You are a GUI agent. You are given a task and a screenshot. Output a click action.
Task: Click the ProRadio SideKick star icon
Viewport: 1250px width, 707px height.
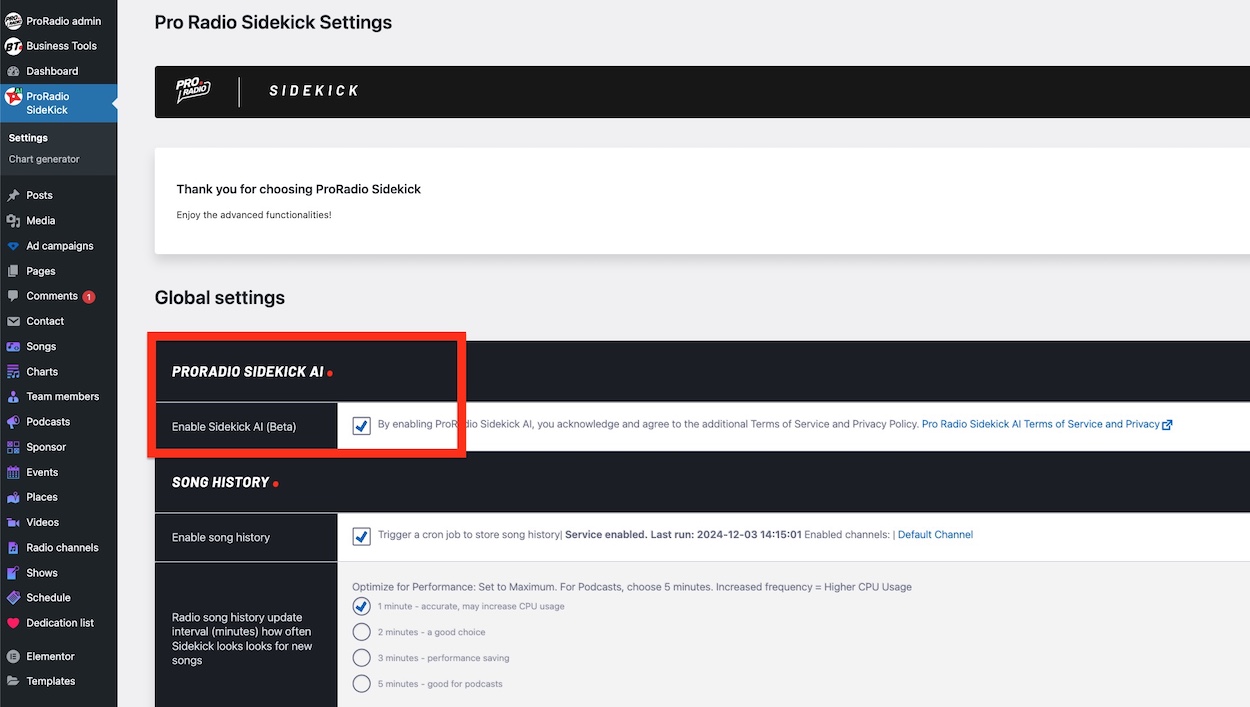(13, 97)
